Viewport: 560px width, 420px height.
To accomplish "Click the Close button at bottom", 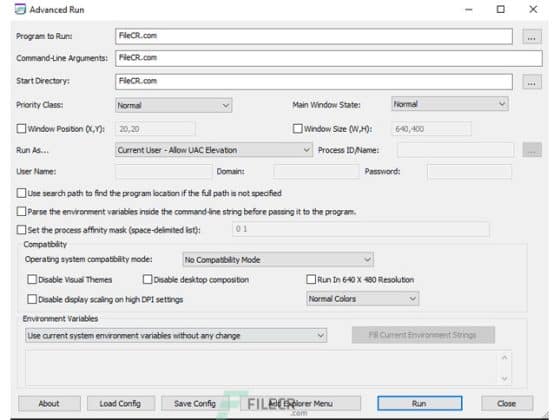I will [x=507, y=404].
